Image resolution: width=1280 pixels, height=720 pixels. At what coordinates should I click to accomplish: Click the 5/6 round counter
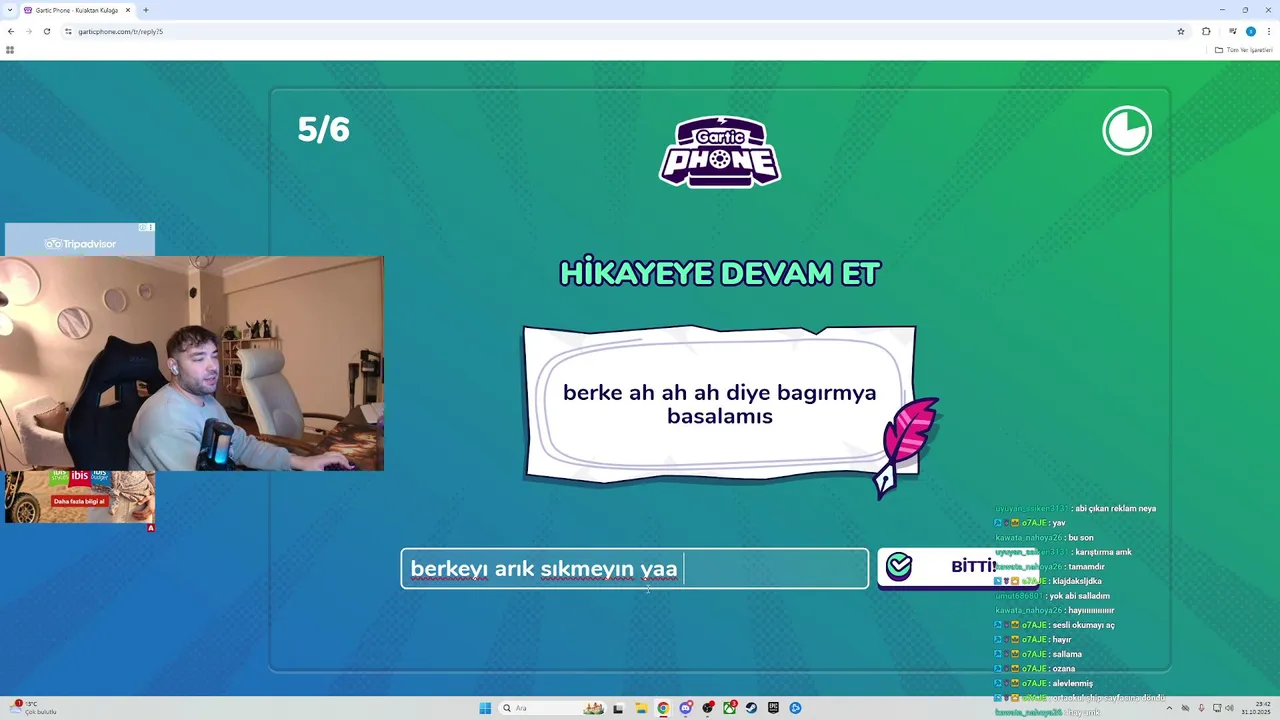click(x=323, y=129)
